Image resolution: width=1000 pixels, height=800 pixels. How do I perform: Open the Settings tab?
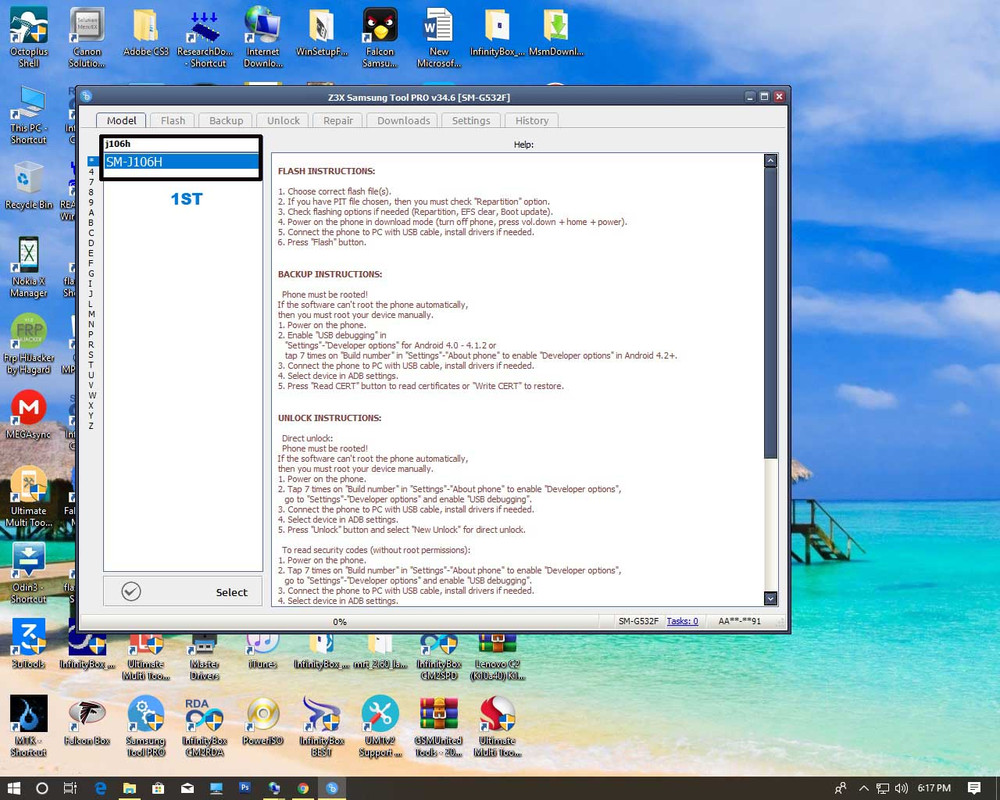(x=471, y=121)
